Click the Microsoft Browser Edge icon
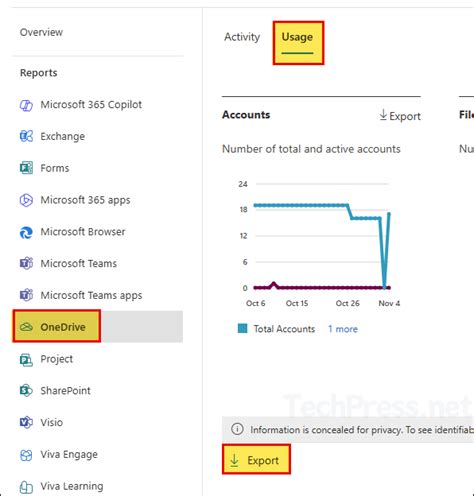The height and width of the screenshot is (496, 474). [x=26, y=232]
